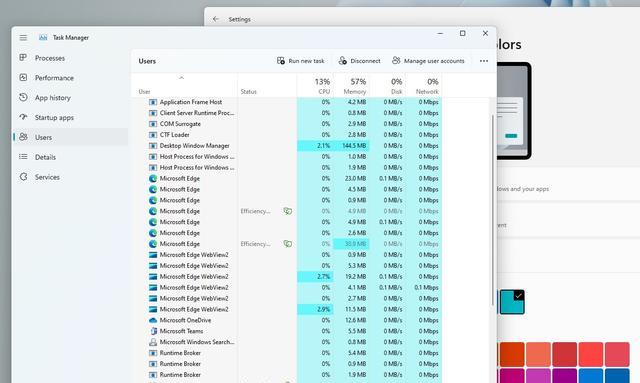Viewport: 640px width, 383px height.
Task: Click the Startup apps gauge icon
Action: click(x=23, y=117)
